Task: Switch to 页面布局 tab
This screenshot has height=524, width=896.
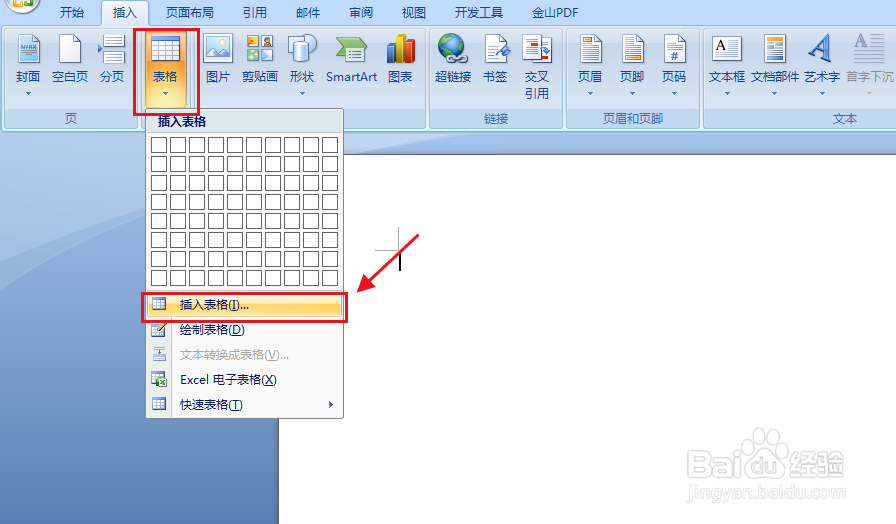Action: tap(190, 12)
